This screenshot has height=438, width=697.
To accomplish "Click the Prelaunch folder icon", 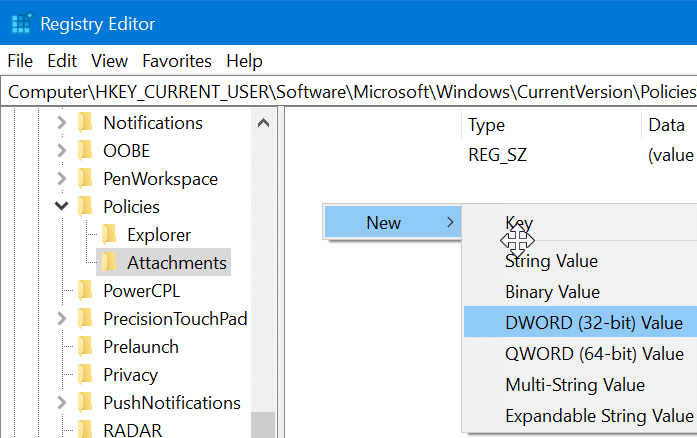I will coord(85,346).
